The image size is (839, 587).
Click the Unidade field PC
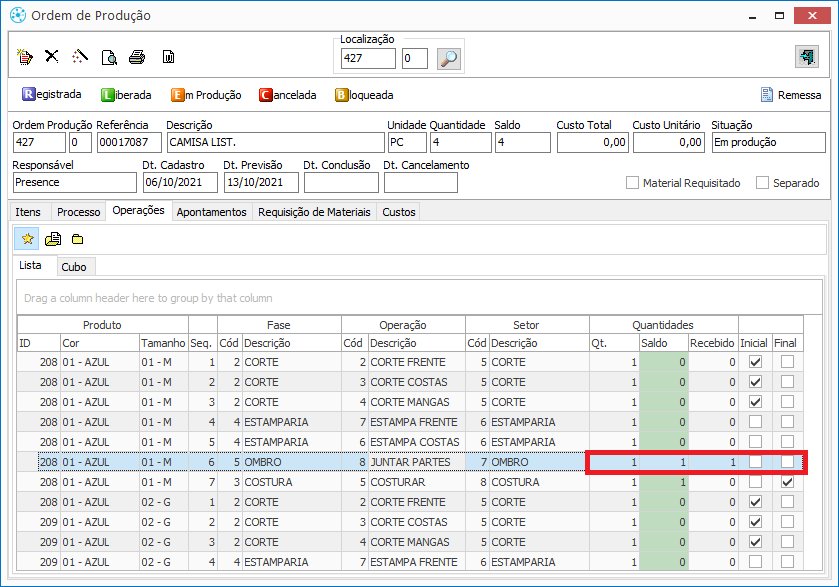click(407, 142)
